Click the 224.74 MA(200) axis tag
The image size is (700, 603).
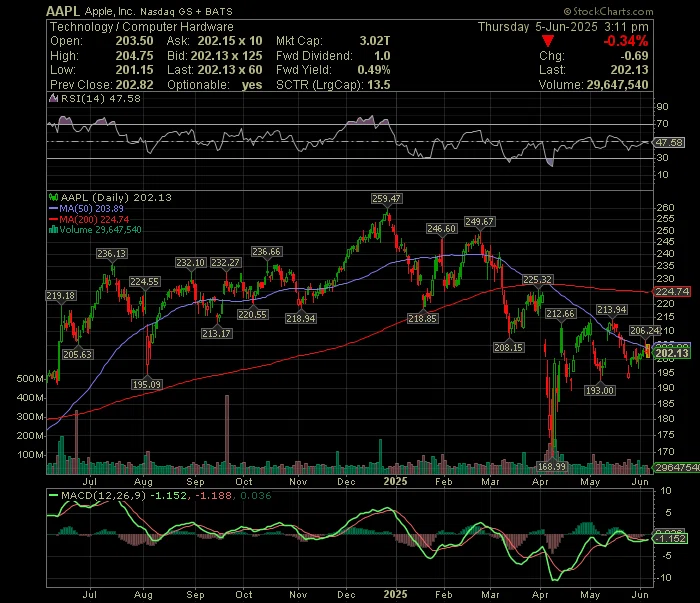click(672, 291)
